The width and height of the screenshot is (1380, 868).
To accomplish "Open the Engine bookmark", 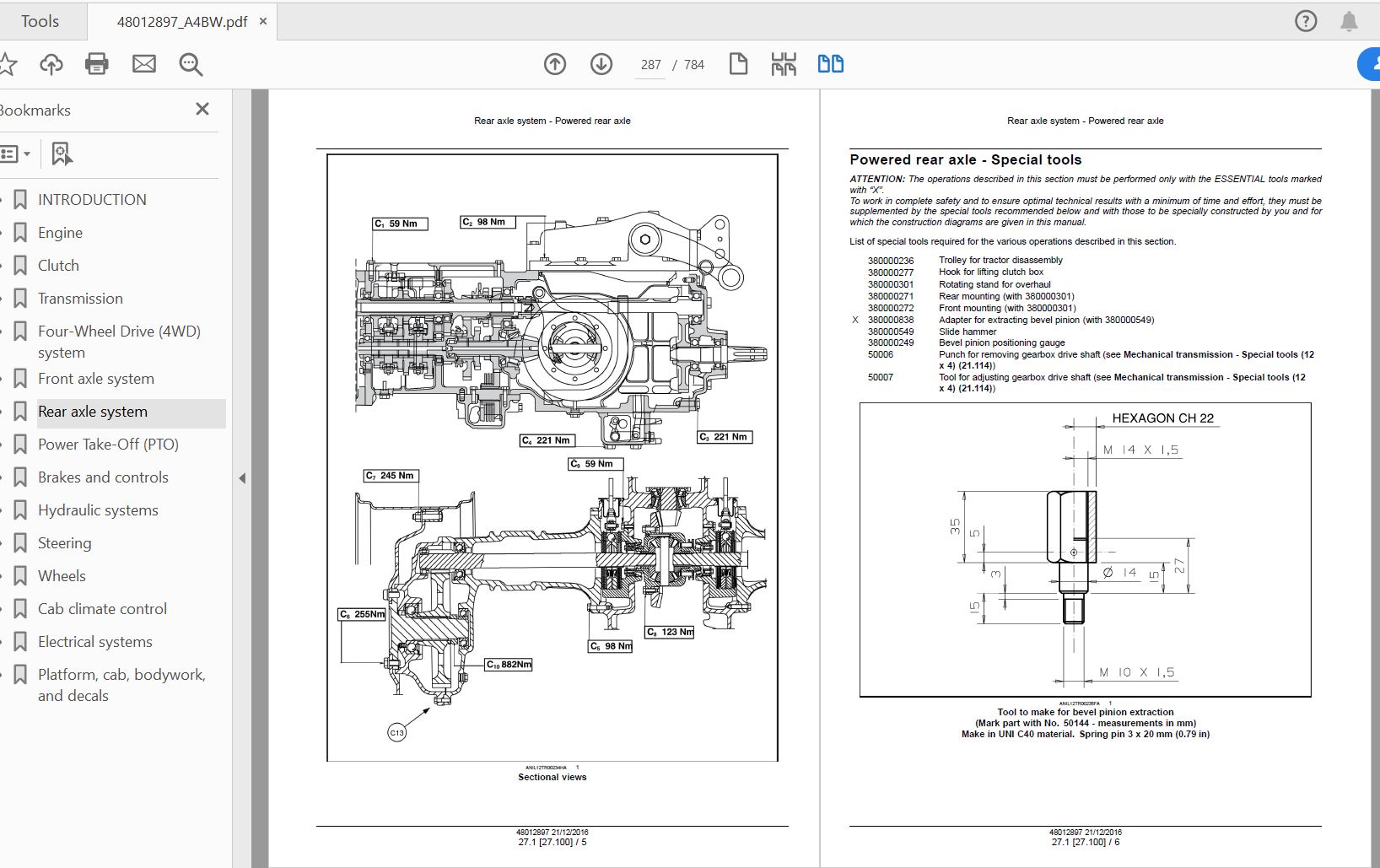I will (60, 233).
